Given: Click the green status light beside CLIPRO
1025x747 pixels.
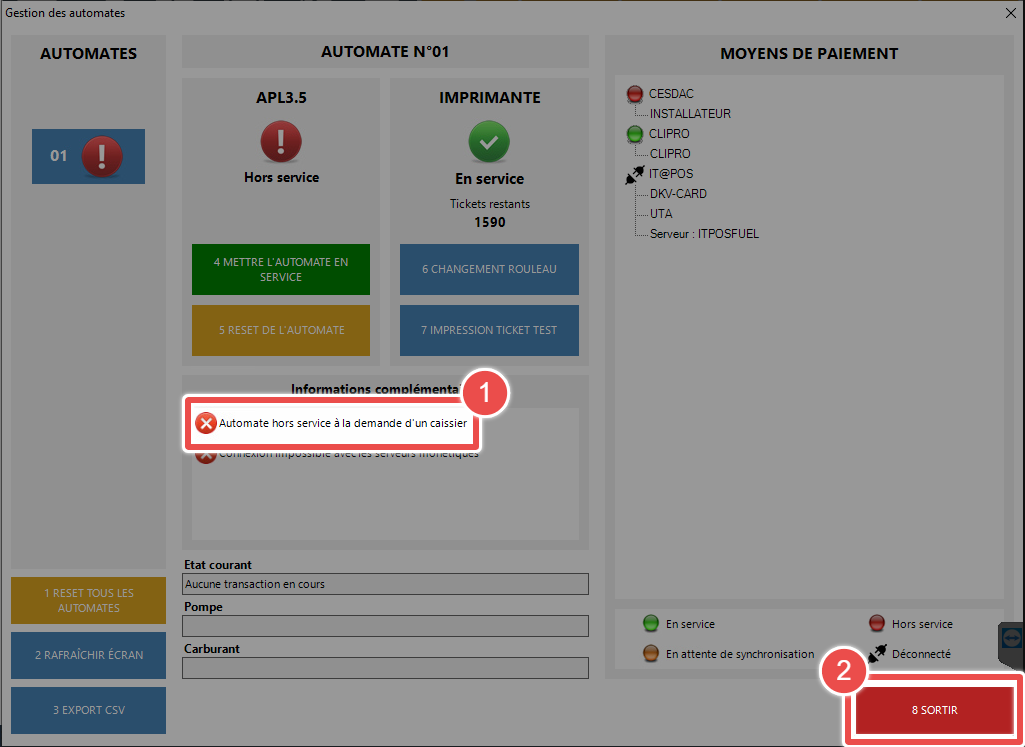Looking at the screenshot, I should tap(634, 134).
